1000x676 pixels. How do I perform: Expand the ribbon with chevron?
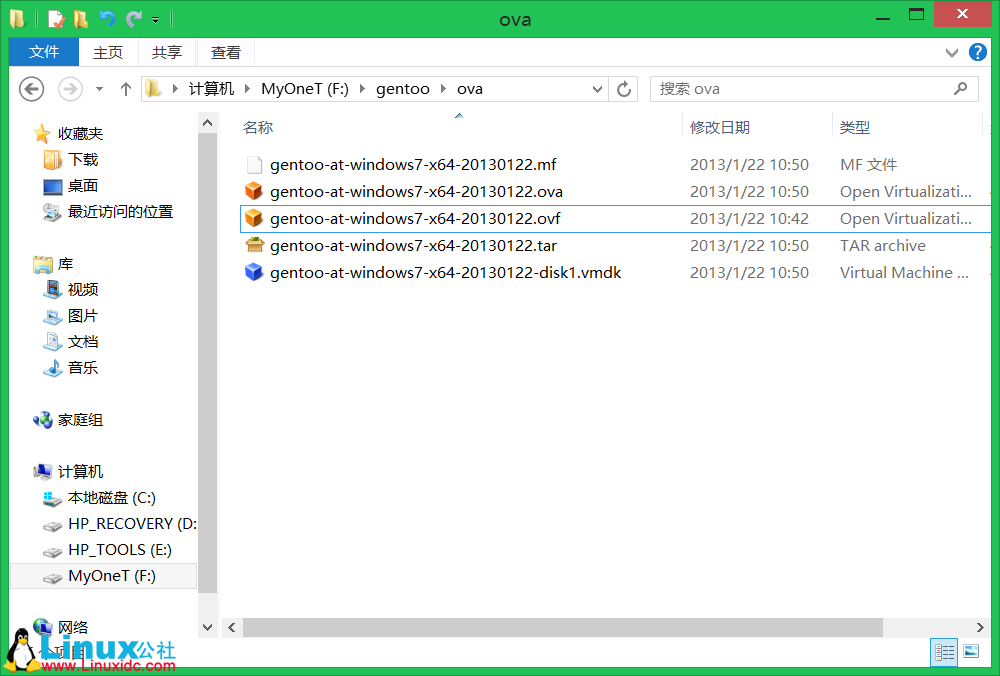pos(952,52)
